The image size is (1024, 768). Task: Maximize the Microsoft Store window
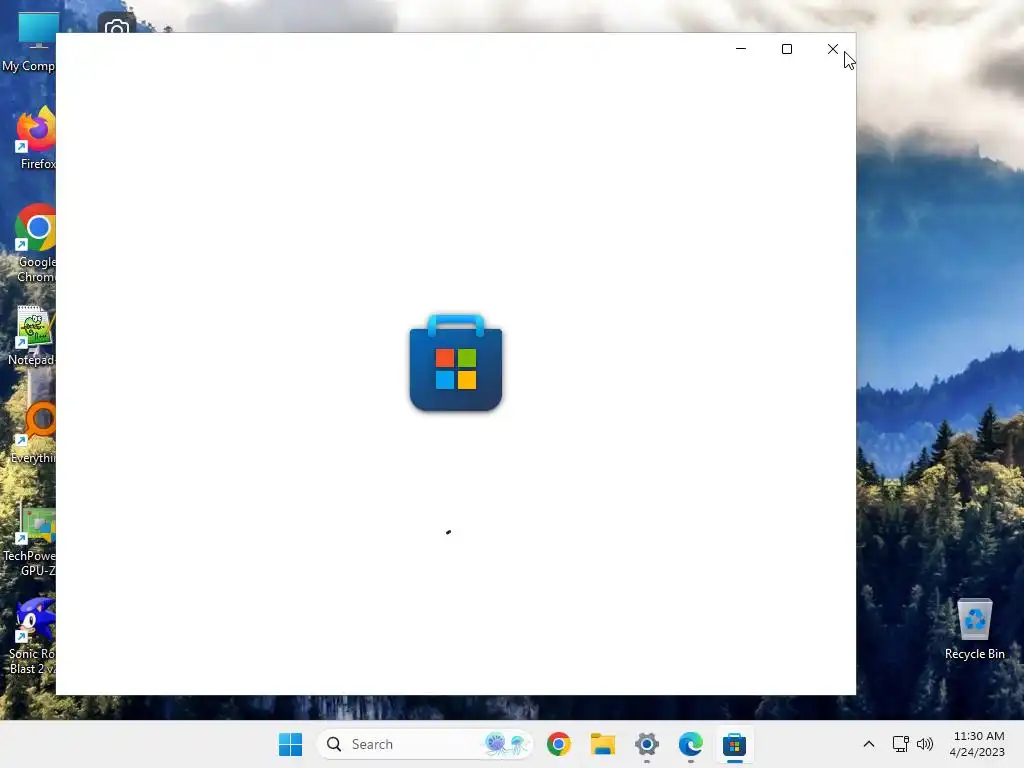point(787,49)
